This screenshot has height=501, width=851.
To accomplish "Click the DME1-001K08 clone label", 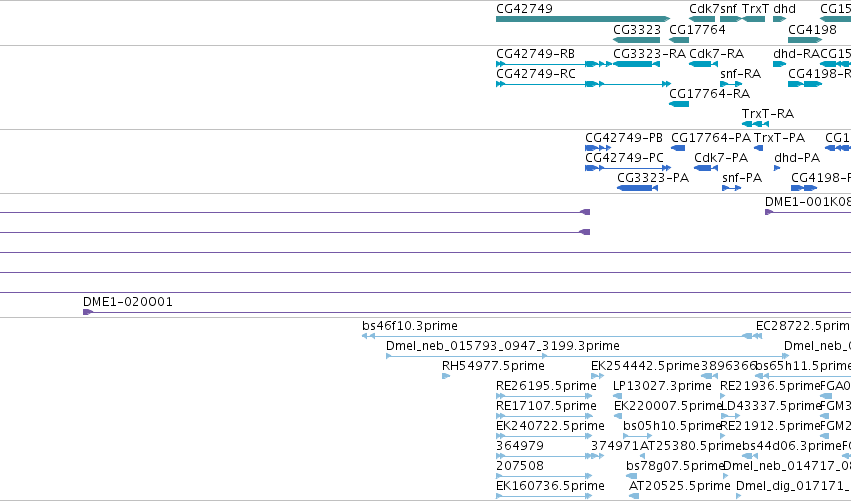I will 808,202.
